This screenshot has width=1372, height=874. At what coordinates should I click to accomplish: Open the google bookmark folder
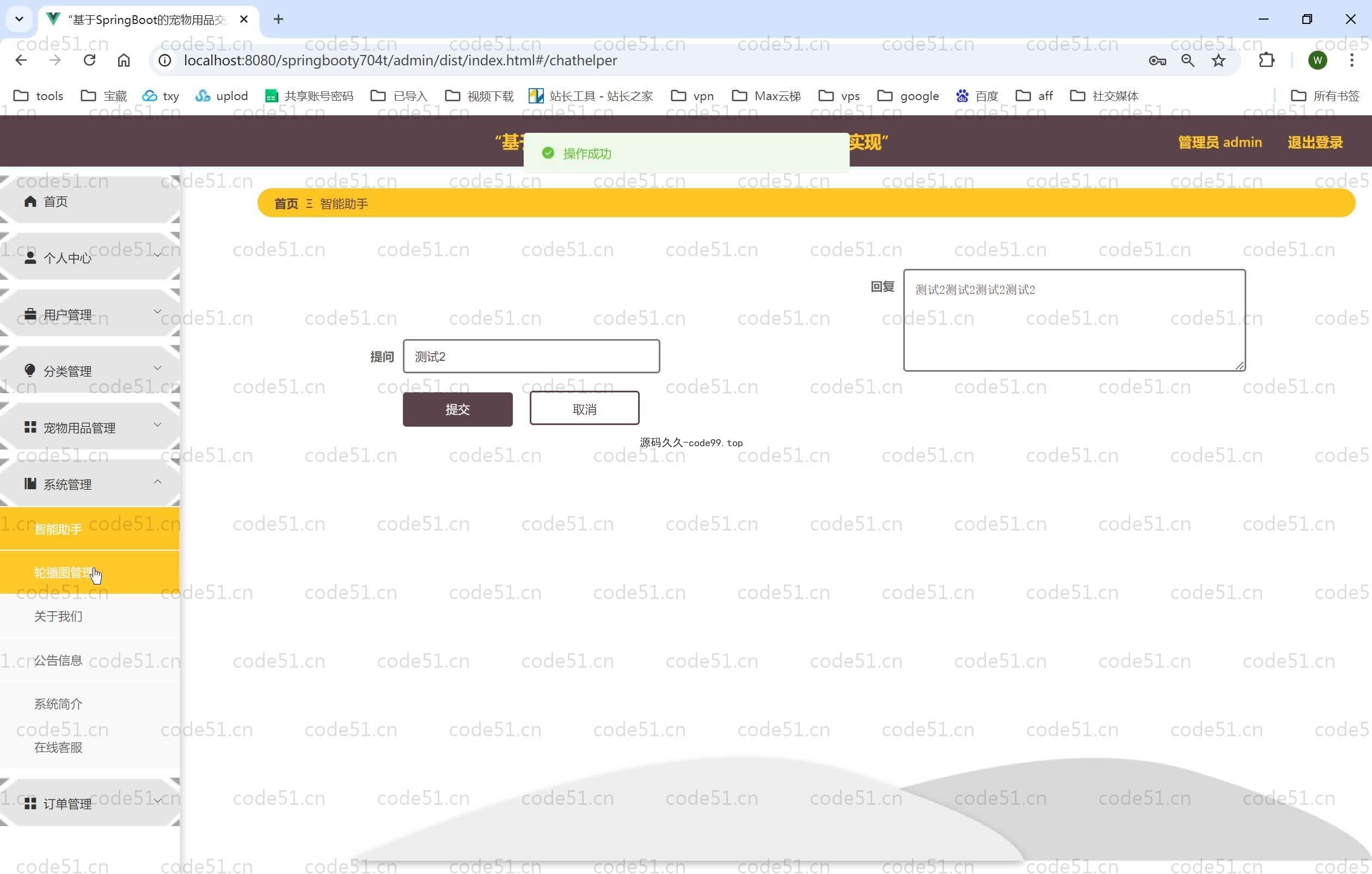(x=908, y=96)
